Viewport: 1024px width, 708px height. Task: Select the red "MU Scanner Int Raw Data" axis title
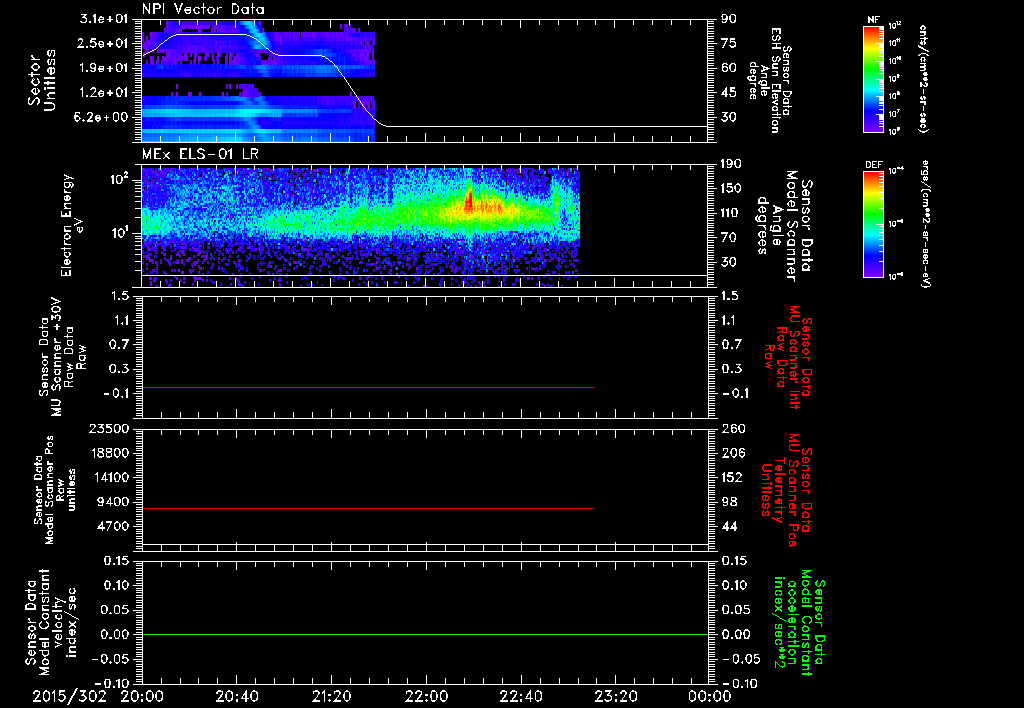coord(789,357)
